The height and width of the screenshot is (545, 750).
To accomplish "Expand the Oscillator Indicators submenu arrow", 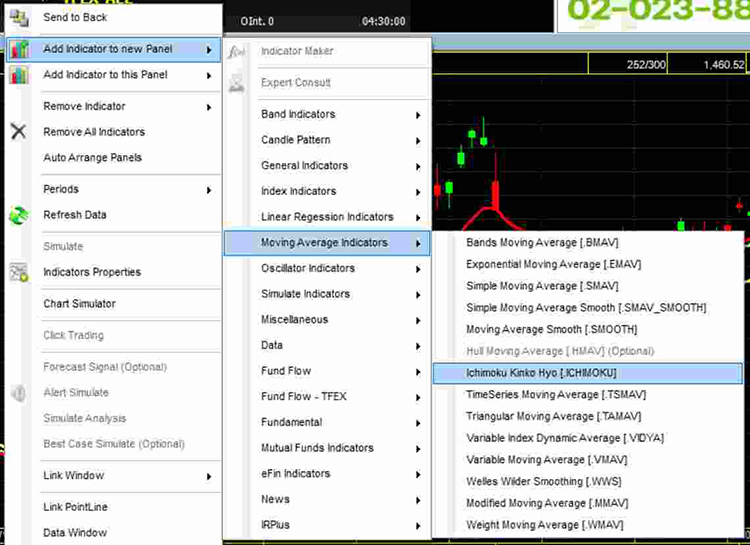I will coord(417,269).
